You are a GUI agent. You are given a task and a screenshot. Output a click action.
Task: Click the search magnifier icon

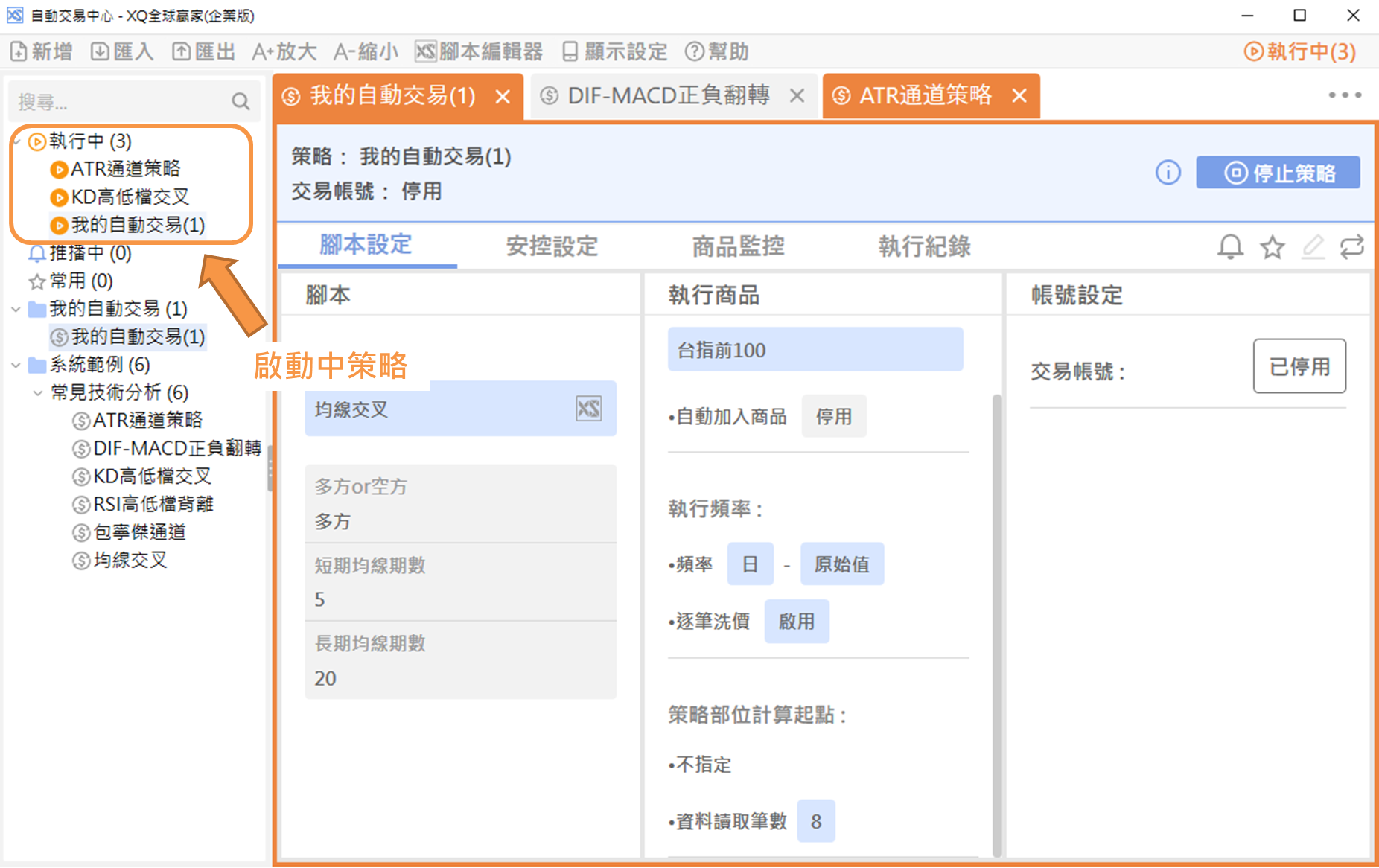tap(241, 101)
